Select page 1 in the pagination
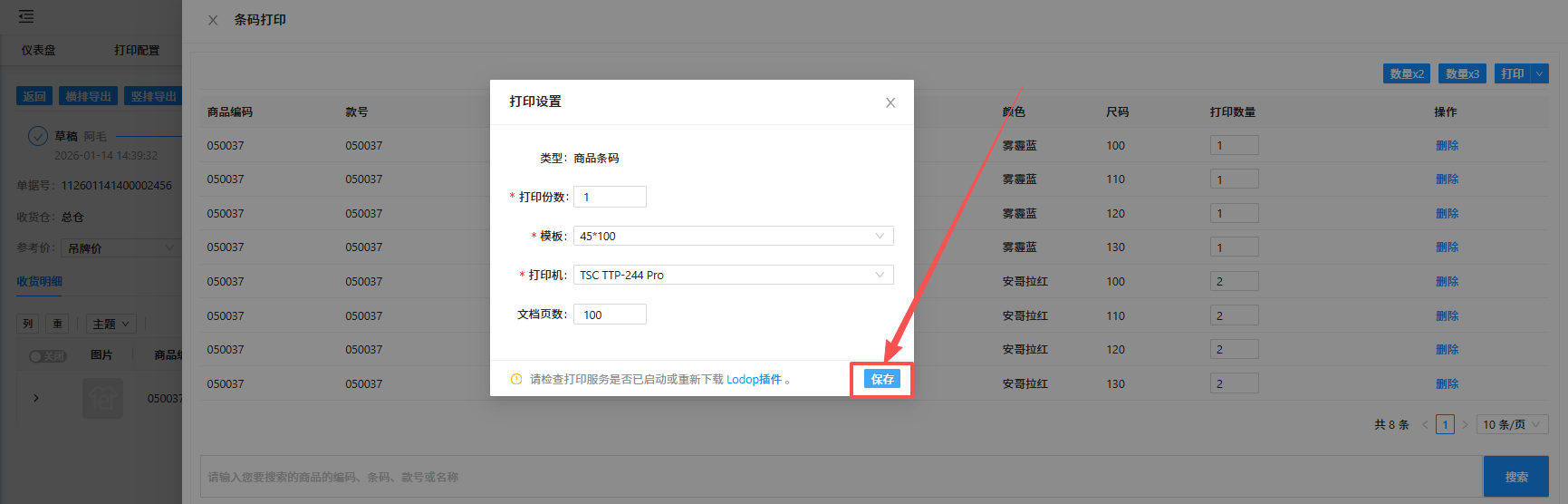This screenshot has width=1568, height=504. click(1445, 424)
